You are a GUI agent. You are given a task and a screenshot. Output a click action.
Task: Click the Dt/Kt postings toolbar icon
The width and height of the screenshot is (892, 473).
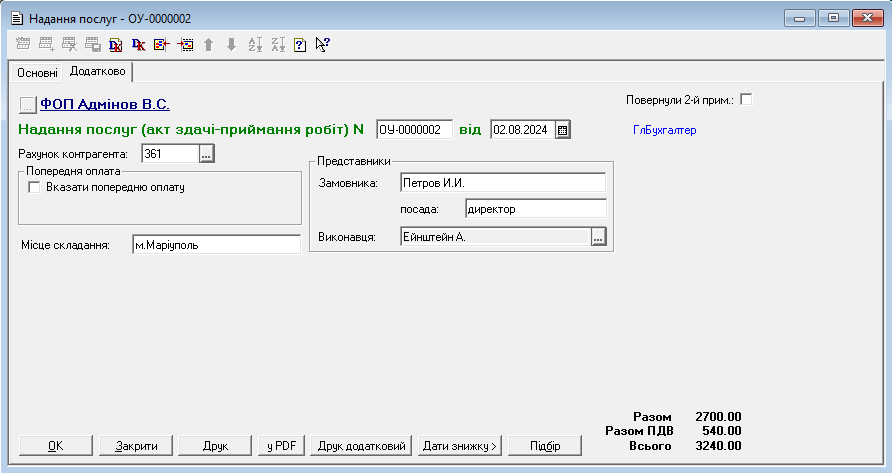point(116,44)
